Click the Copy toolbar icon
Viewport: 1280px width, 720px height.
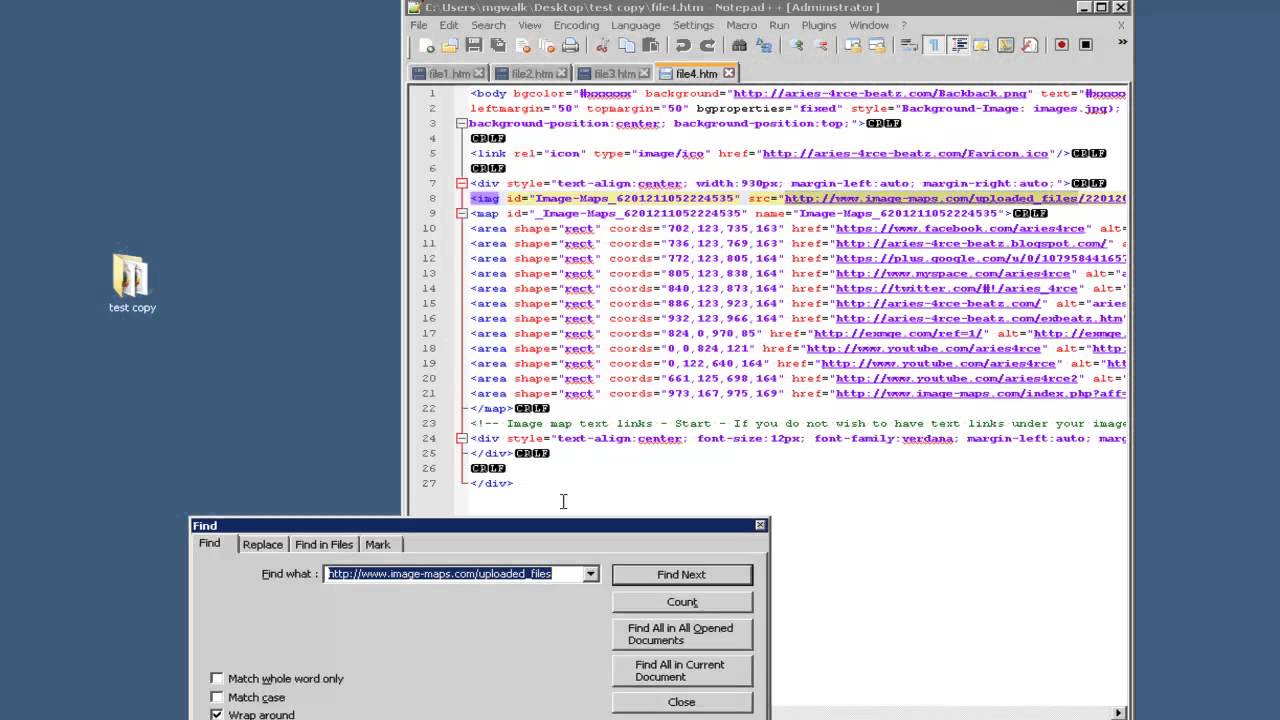626,45
